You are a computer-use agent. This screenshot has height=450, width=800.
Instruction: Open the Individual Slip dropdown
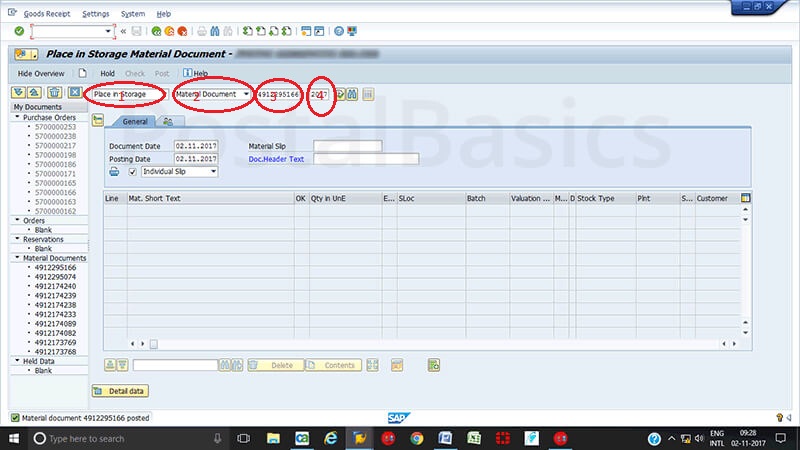(x=213, y=171)
